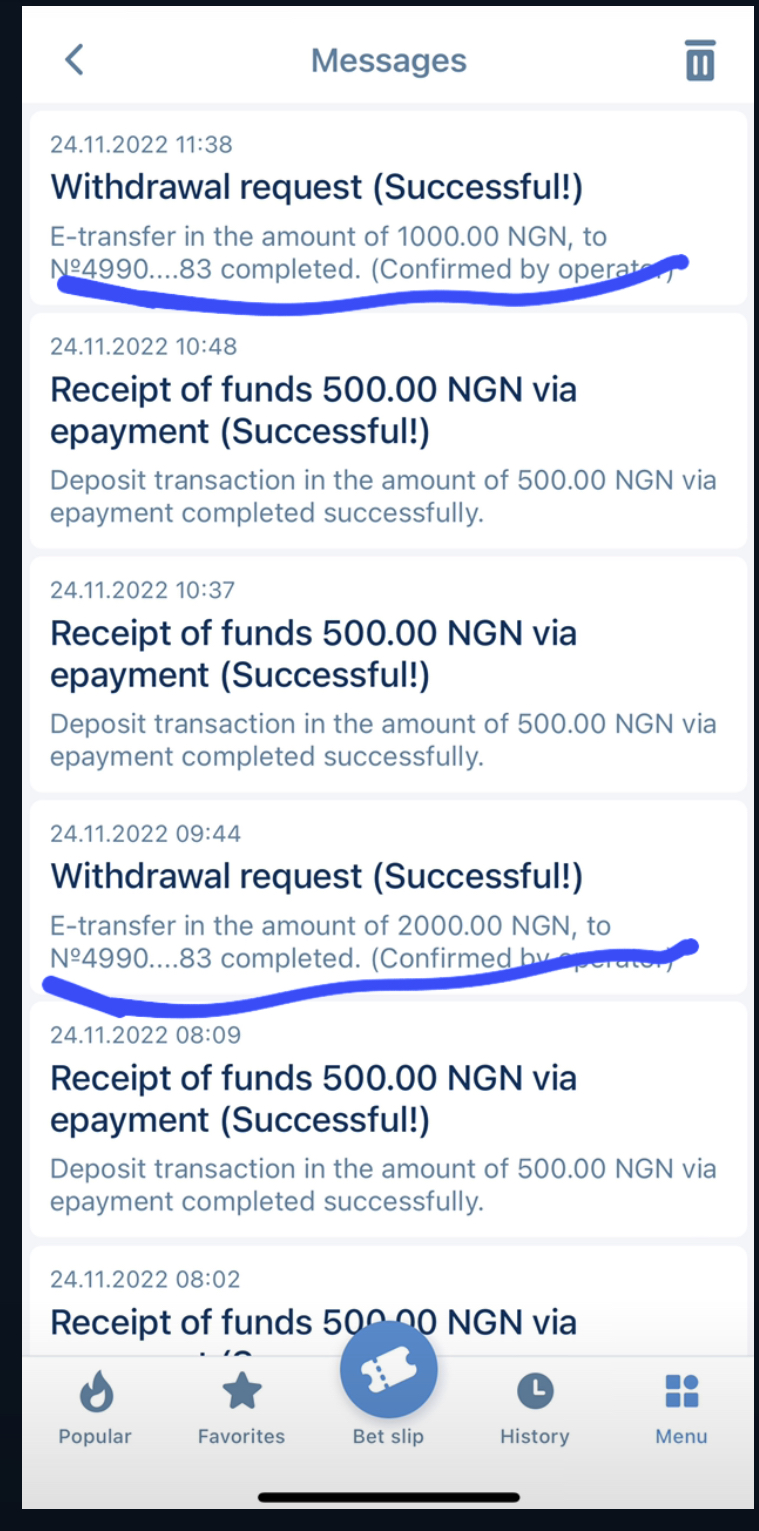The height and width of the screenshot is (1531, 759).
Task: Tap the back arrow icon
Action: click(x=74, y=59)
